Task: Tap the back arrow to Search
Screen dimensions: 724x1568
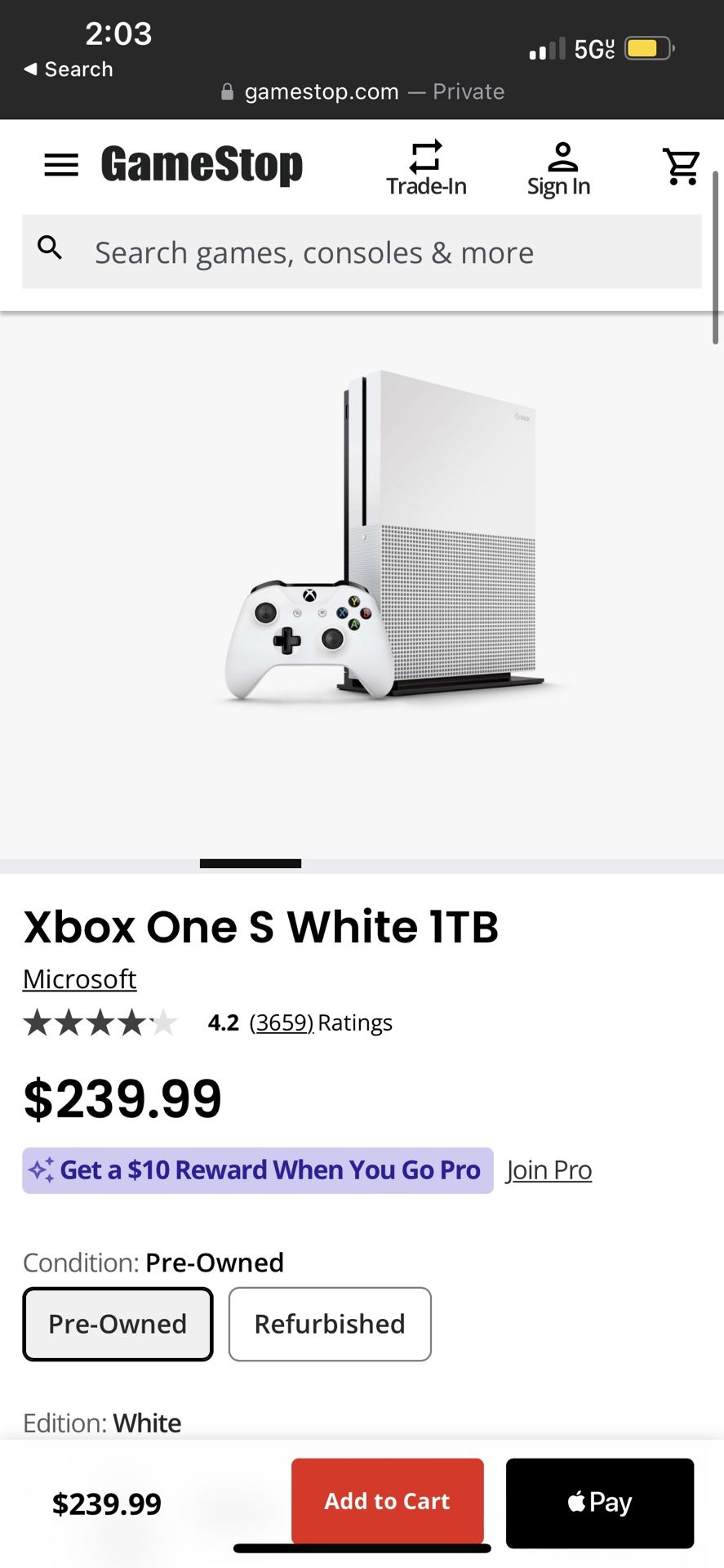Action: [30, 69]
